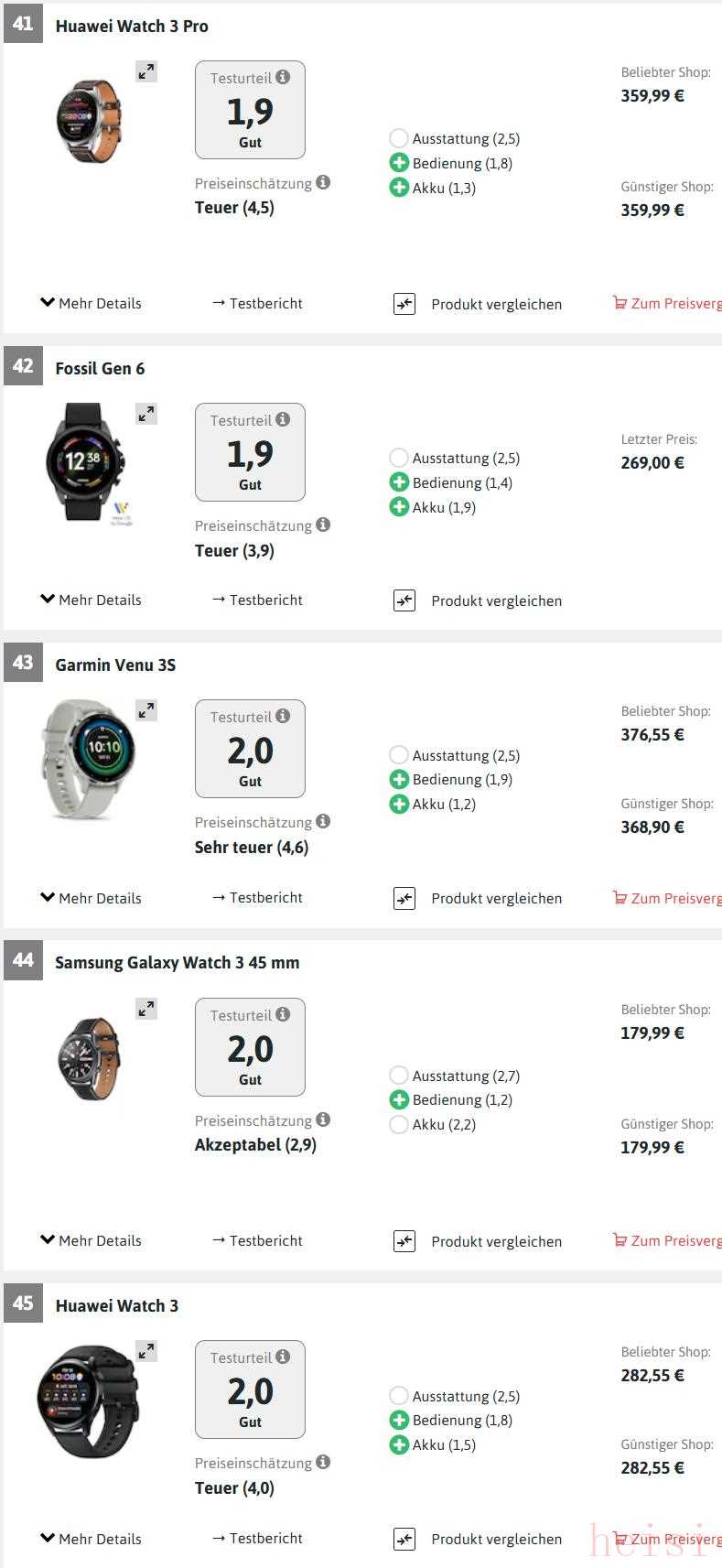Open info icon beside Garmin Venu 3S Testurteil
This screenshot has height=1568, width=722.
click(x=283, y=716)
